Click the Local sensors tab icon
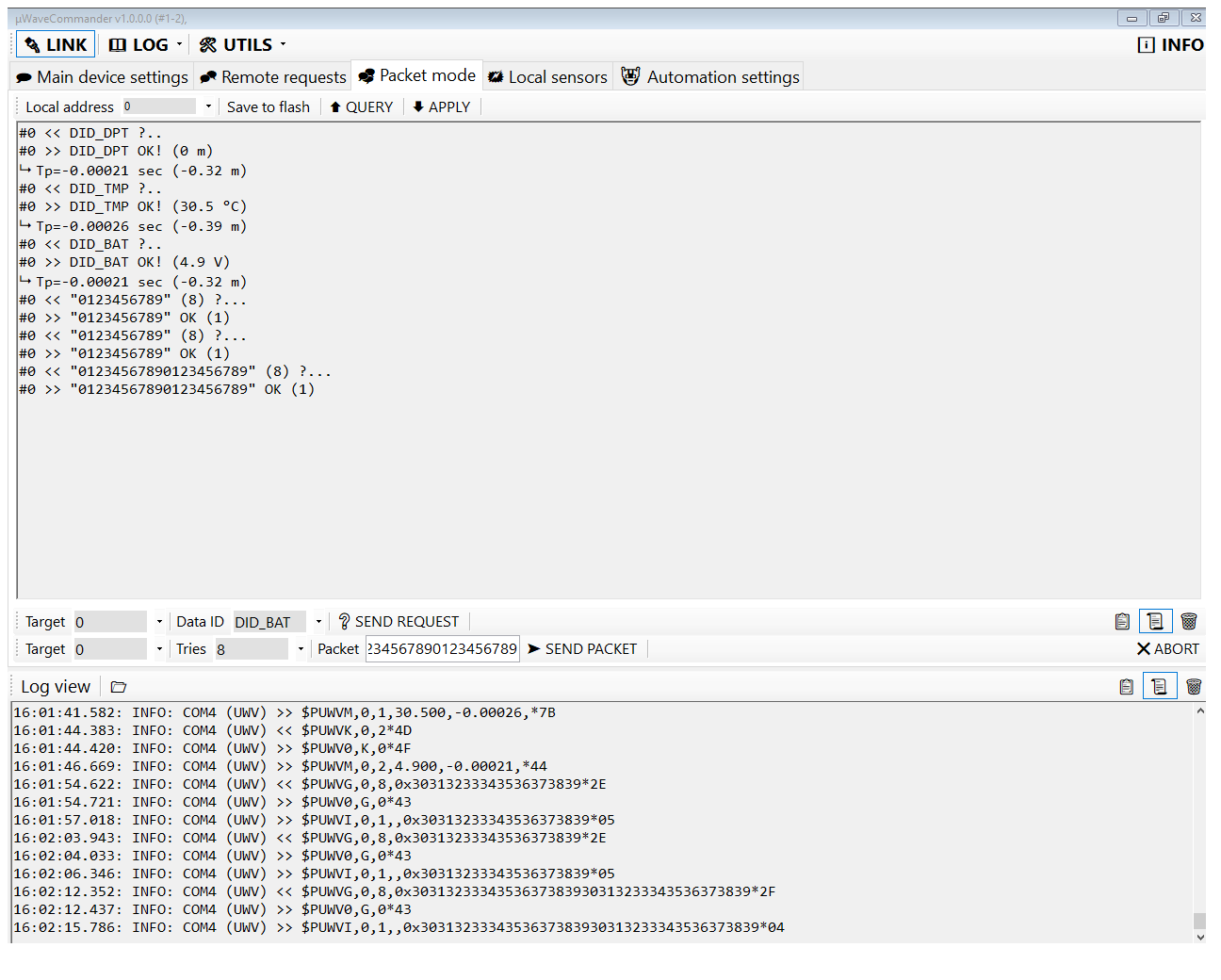This screenshot has height=980, width=1221. 496,77
